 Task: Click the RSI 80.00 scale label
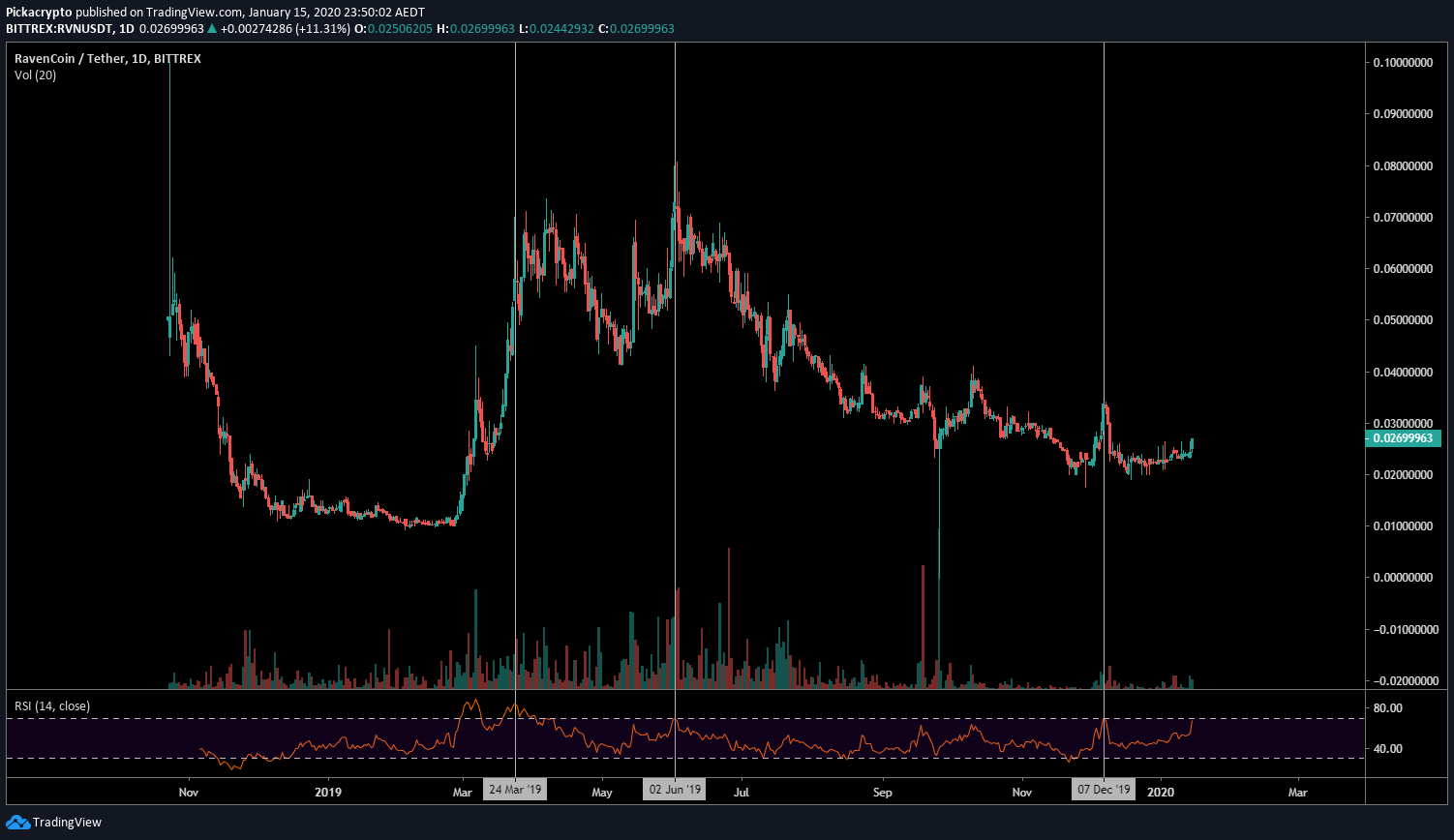point(1388,708)
